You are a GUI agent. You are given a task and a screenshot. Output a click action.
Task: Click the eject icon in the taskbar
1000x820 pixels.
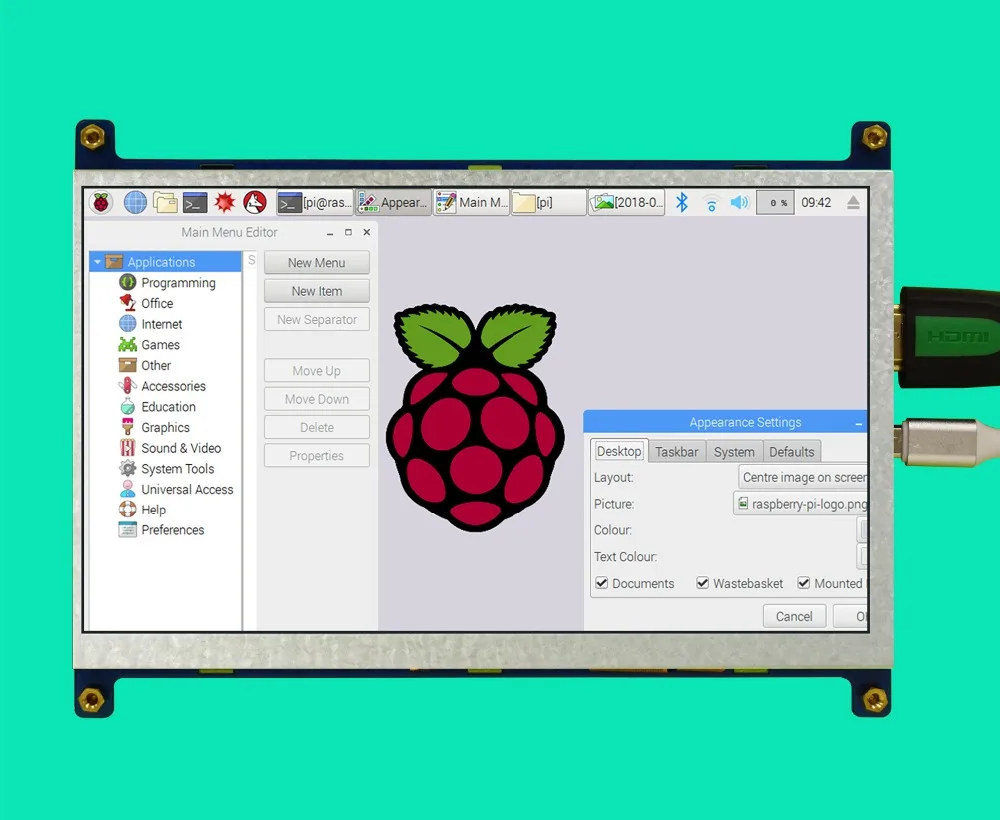pos(853,203)
